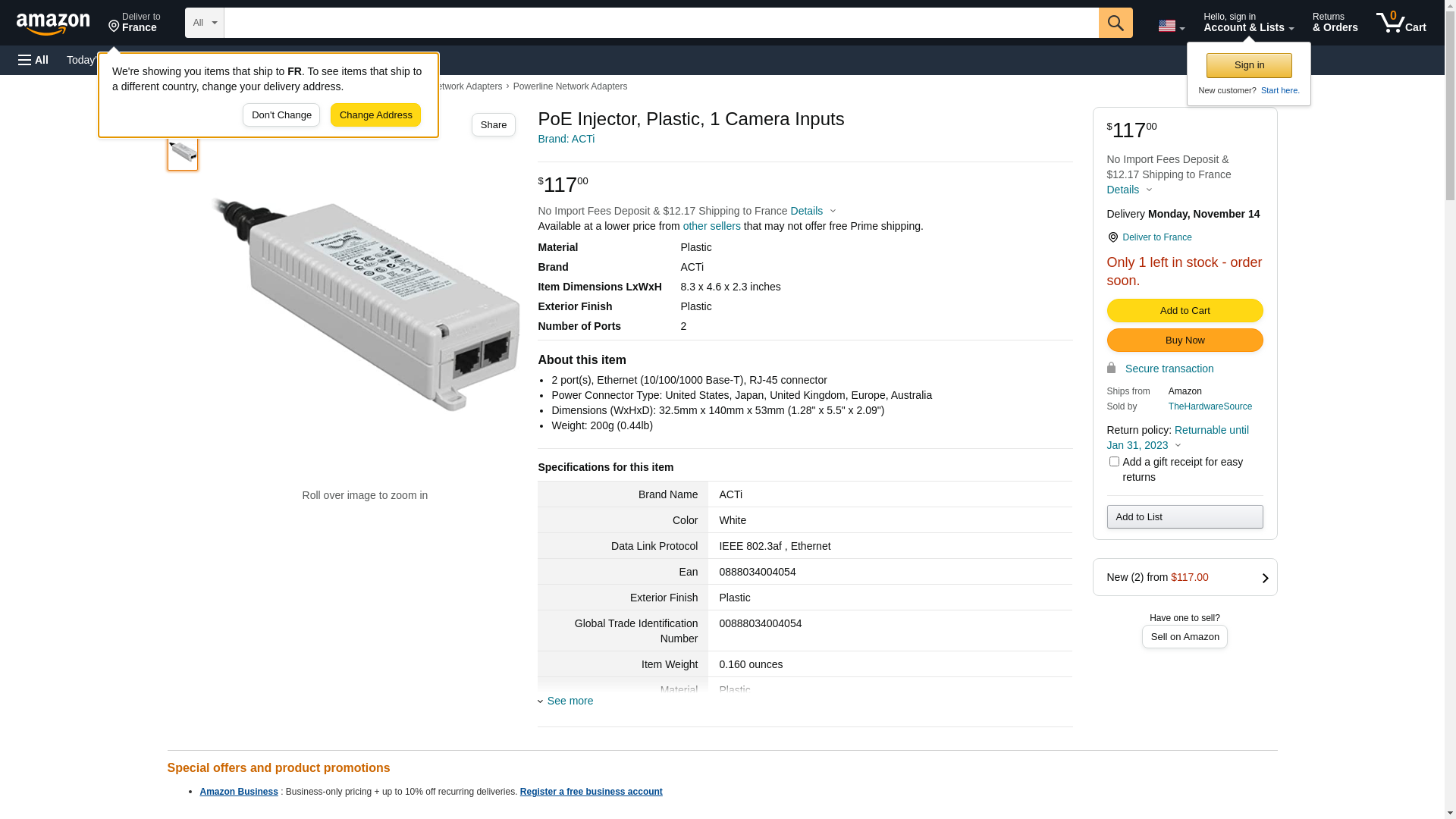Screen dimensions: 1456x819
Task: Expand the See more specifications section
Action: 570,701
